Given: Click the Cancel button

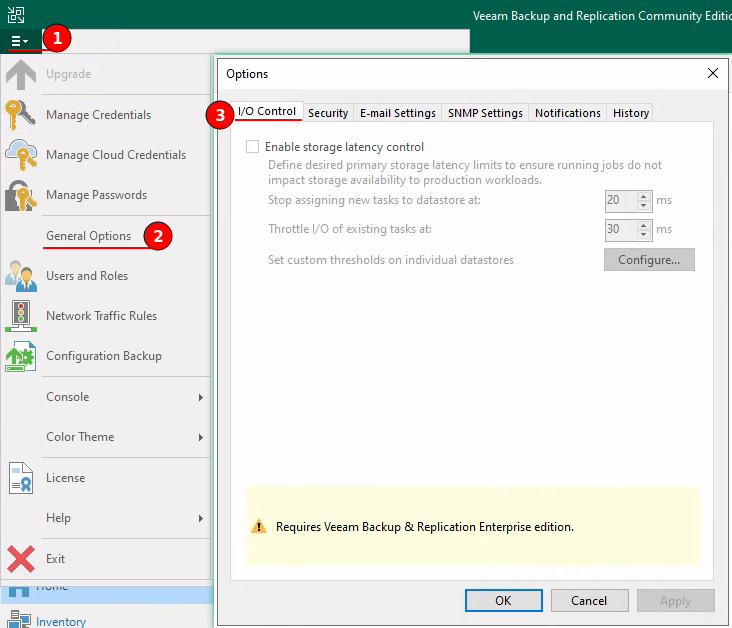Looking at the screenshot, I should tap(589, 600).
